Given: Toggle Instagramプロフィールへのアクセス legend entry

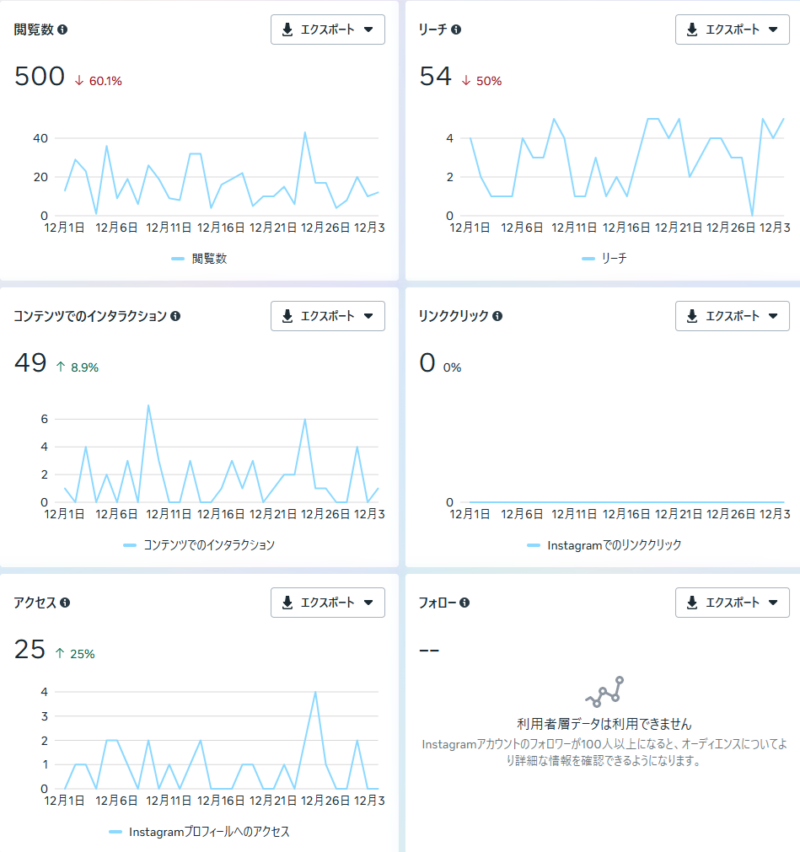Looking at the screenshot, I should coord(198,832).
